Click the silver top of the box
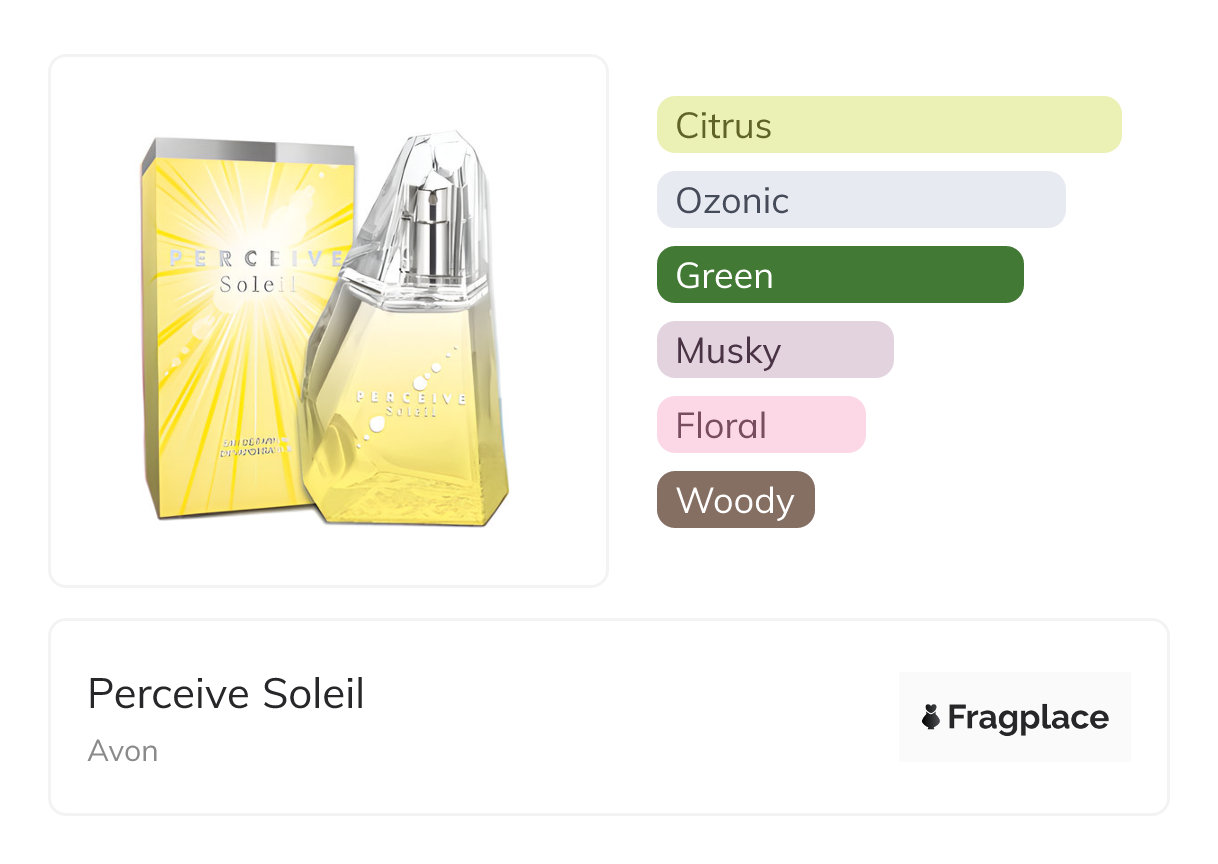The height and width of the screenshot is (864, 1218). (x=248, y=153)
